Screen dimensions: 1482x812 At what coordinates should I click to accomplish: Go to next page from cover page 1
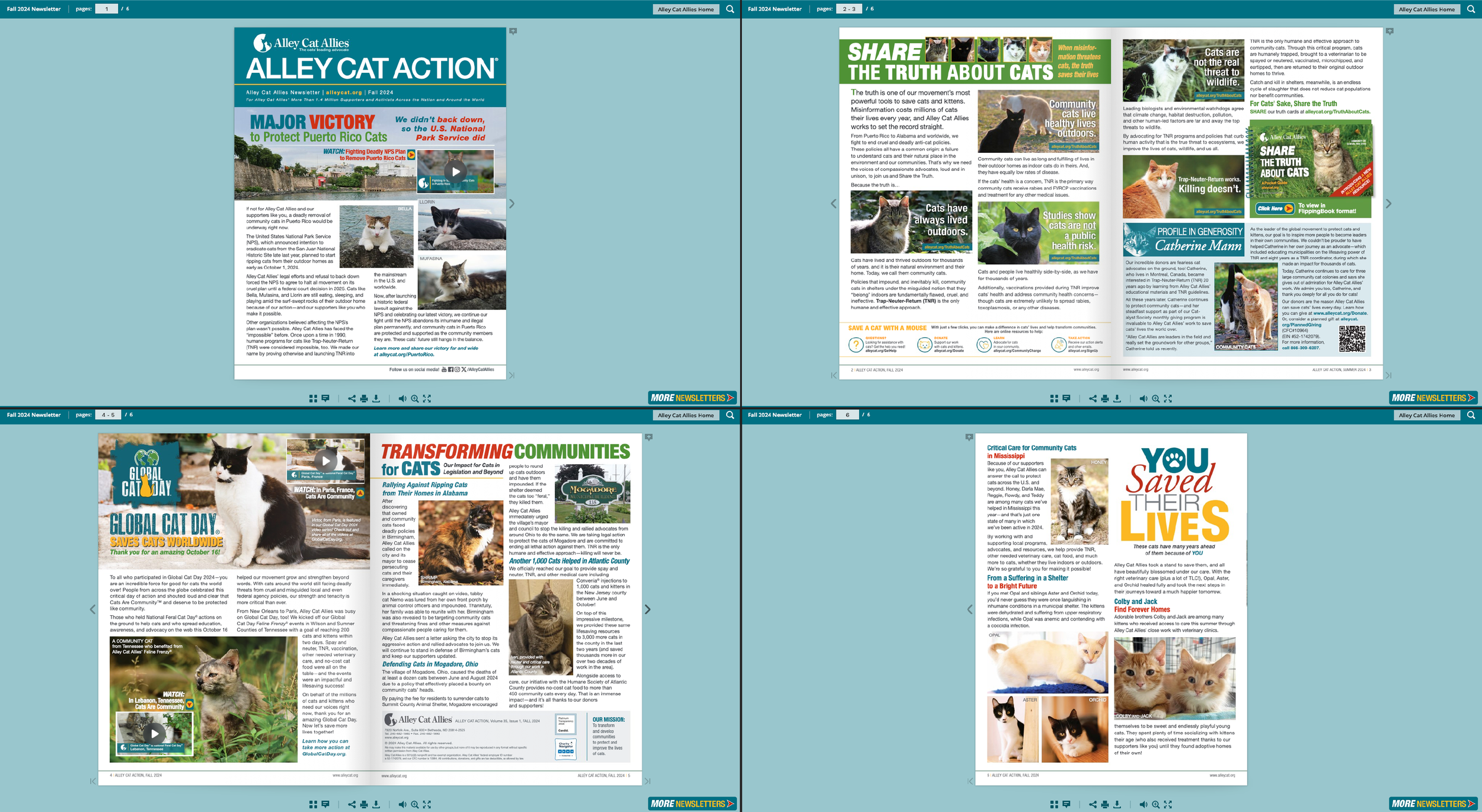click(512, 203)
